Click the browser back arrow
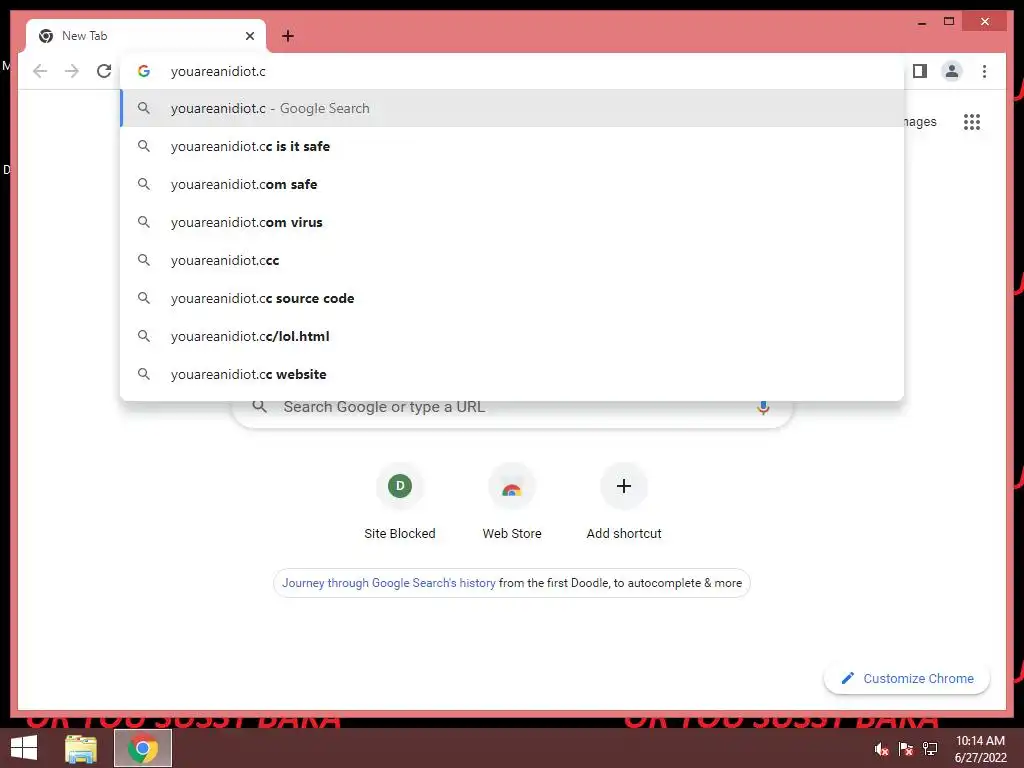The image size is (1024, 768). [x=40, y=71]
